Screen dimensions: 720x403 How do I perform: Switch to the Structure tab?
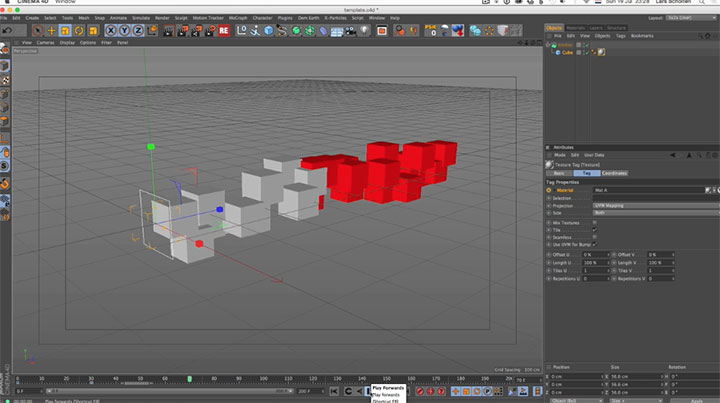point(616,28)
